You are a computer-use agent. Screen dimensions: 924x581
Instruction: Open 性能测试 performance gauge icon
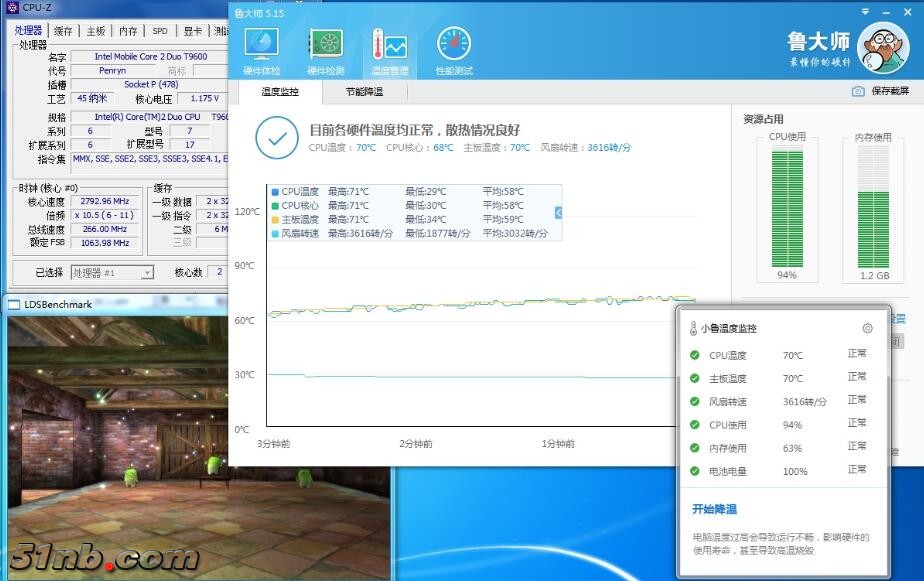[453, 50]
